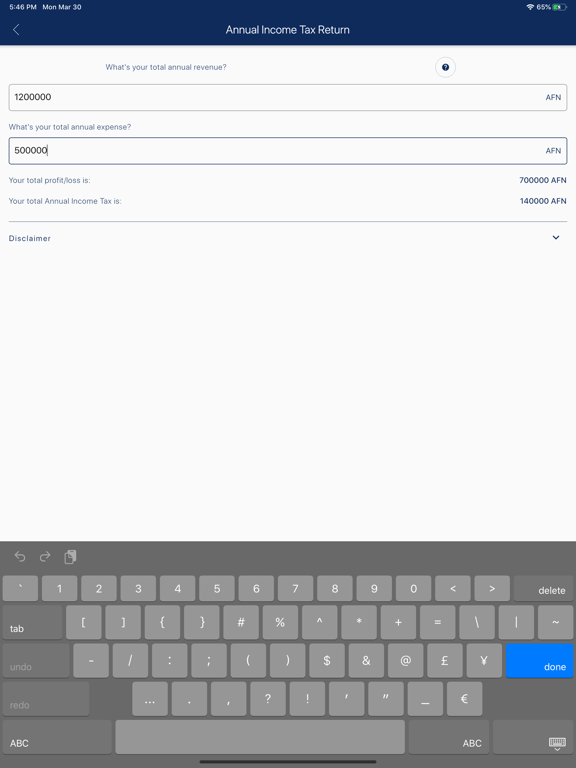
Task: Tap the asterisk key
Action: pos(359,622)
